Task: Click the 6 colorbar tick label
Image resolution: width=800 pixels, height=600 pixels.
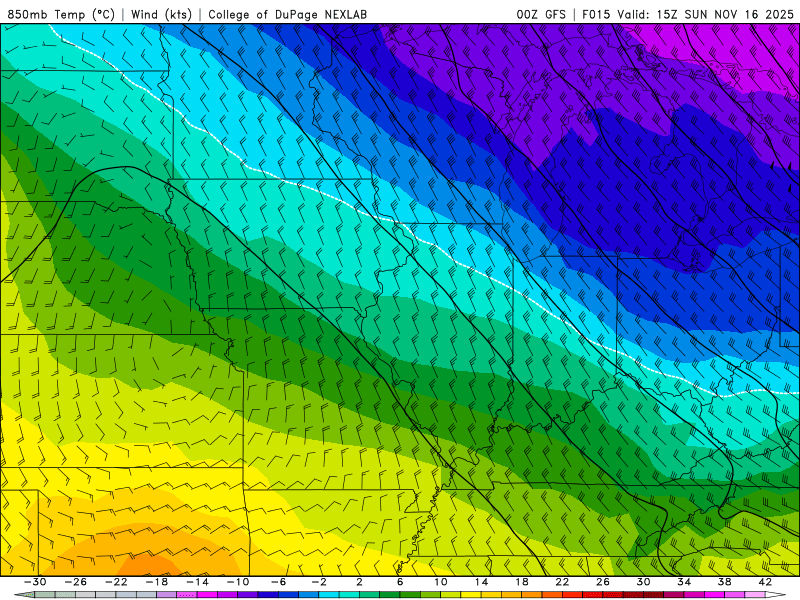Action: point(400,582)
